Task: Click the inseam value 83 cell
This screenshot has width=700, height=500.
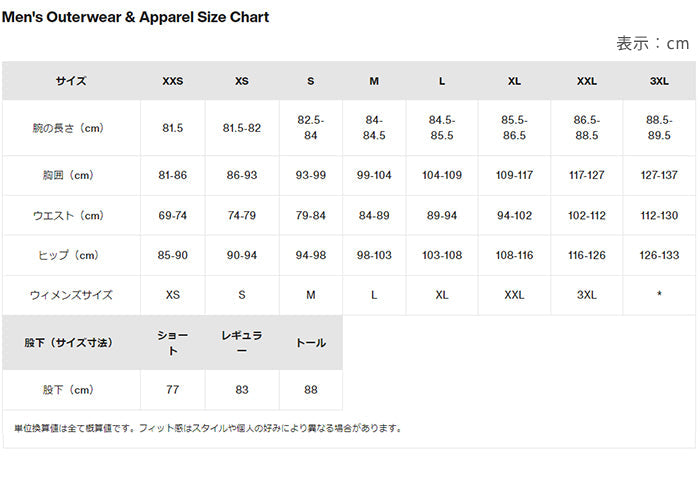Action: click(x=241, y=390)
